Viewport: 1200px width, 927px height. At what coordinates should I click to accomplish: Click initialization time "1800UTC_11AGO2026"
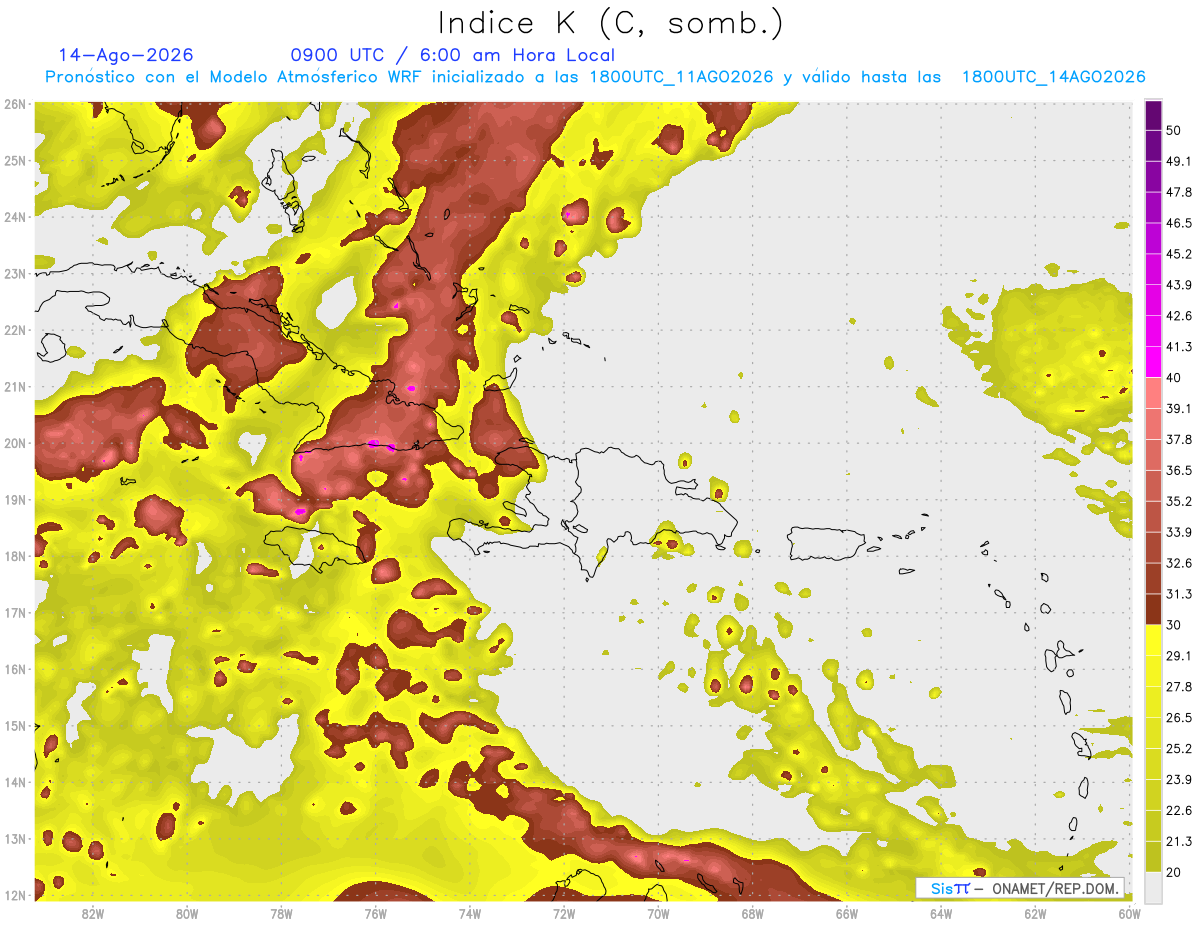point(681,77)
